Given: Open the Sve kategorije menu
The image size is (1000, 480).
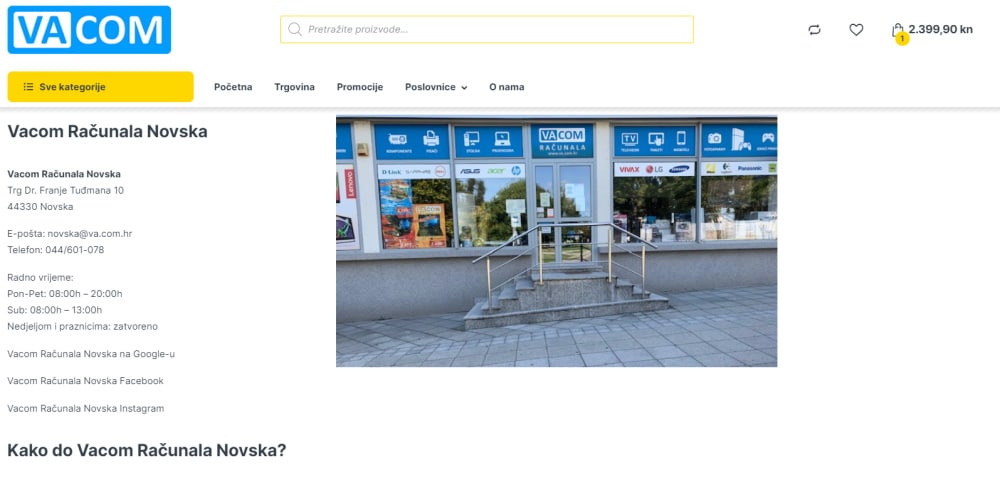Looking at the screenshot, I should click(x=100, y=87).
